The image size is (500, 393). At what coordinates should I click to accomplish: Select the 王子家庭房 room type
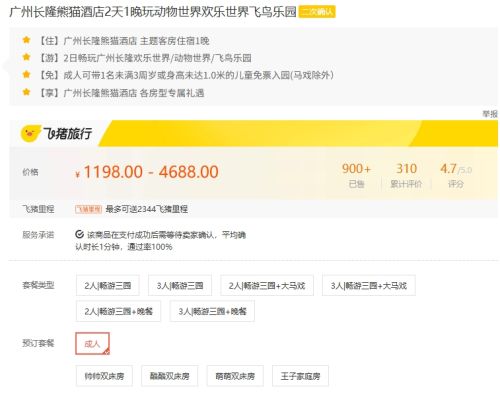coord(300,376)
